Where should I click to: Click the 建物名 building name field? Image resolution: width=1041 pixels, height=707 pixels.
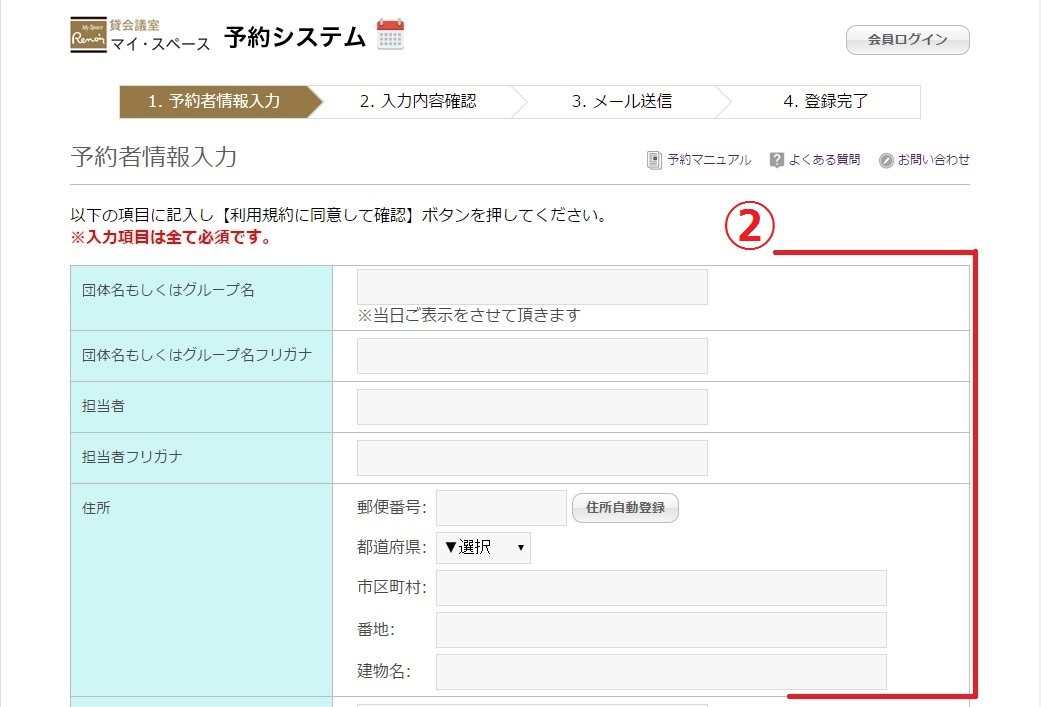(661, 672)
